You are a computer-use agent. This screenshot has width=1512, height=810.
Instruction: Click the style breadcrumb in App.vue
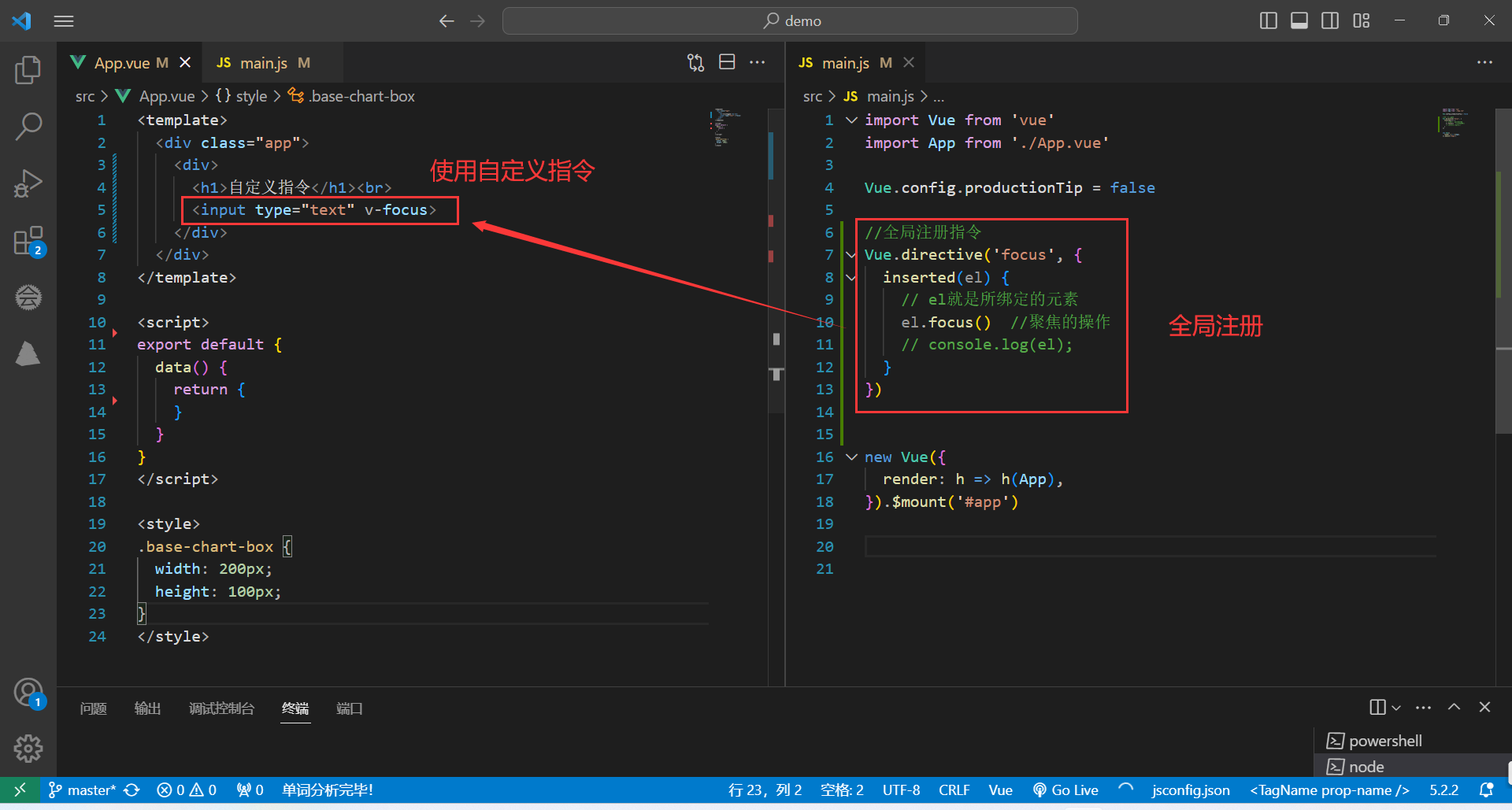coord(242,96)
